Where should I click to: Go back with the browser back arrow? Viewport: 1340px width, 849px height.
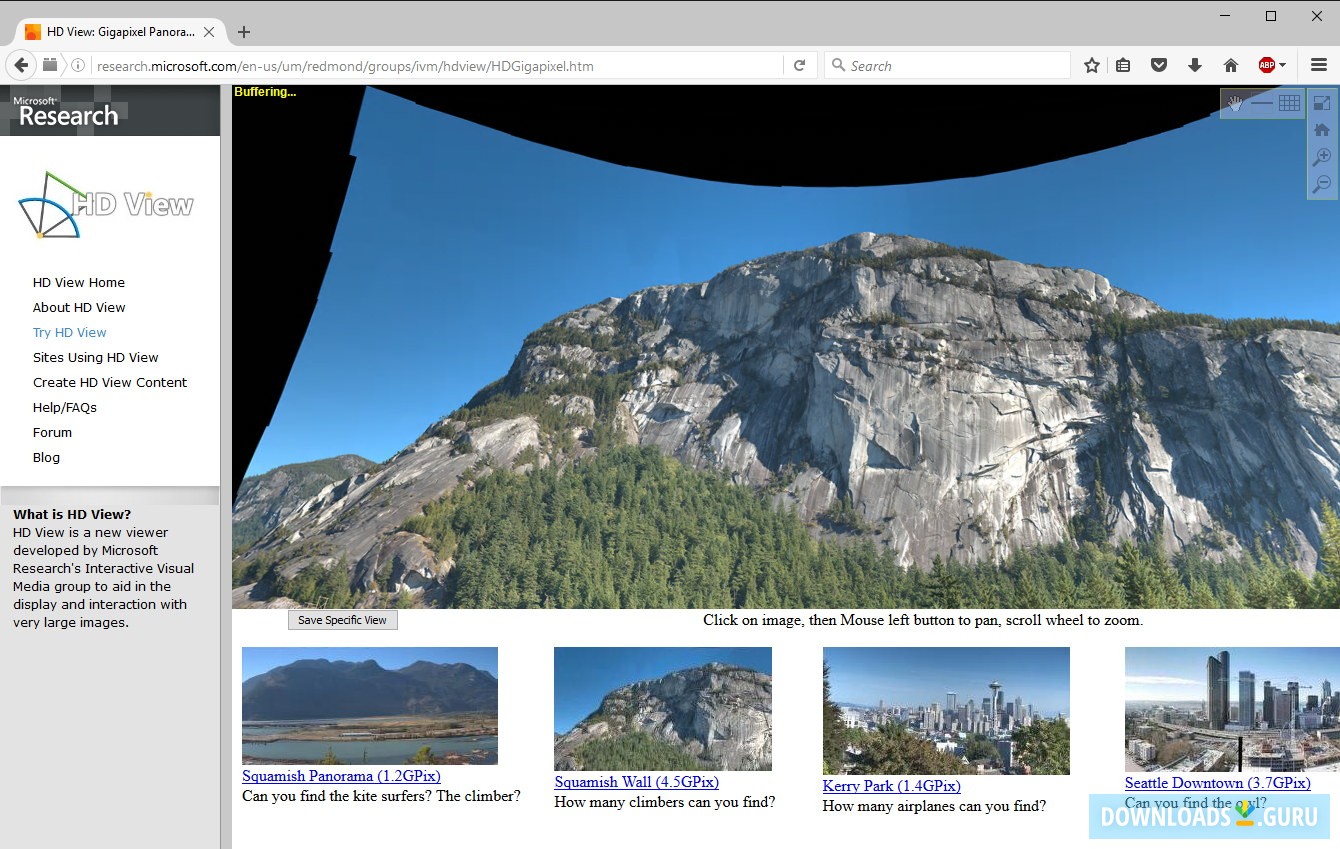click(21, 66)
